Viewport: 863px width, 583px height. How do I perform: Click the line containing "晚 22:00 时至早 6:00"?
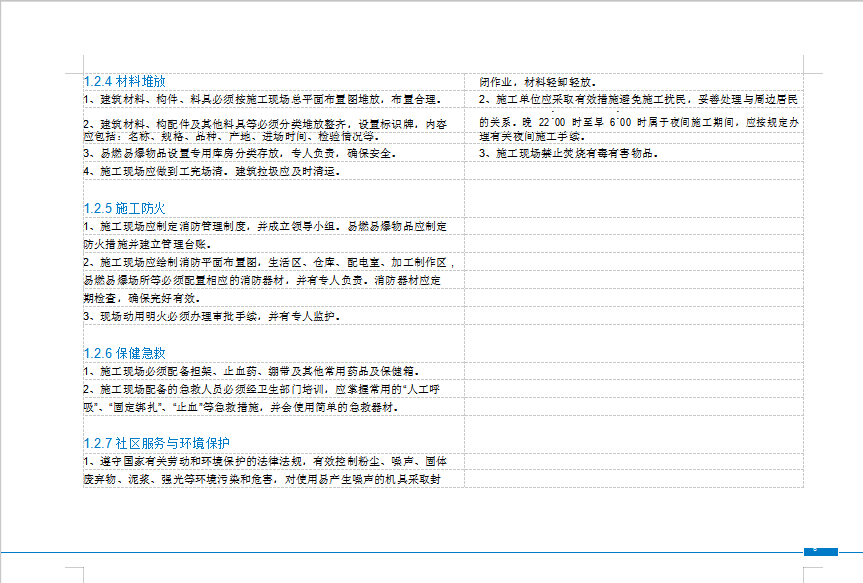click(x=638, y=122)
